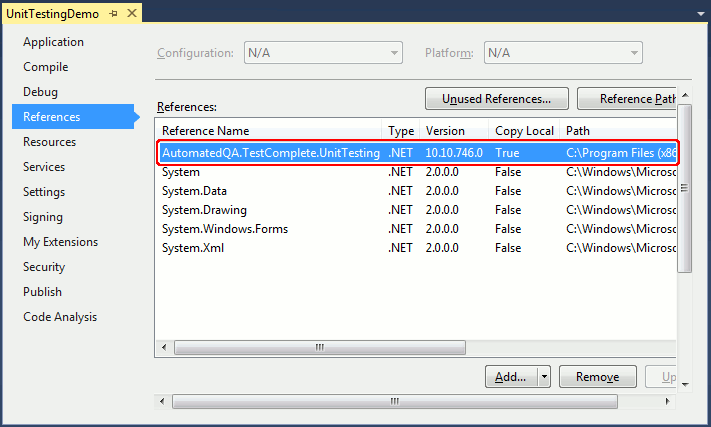Screen dimensions: 711x427
Task: Click the page scrollbar up arrow
Action: point(685,95)
